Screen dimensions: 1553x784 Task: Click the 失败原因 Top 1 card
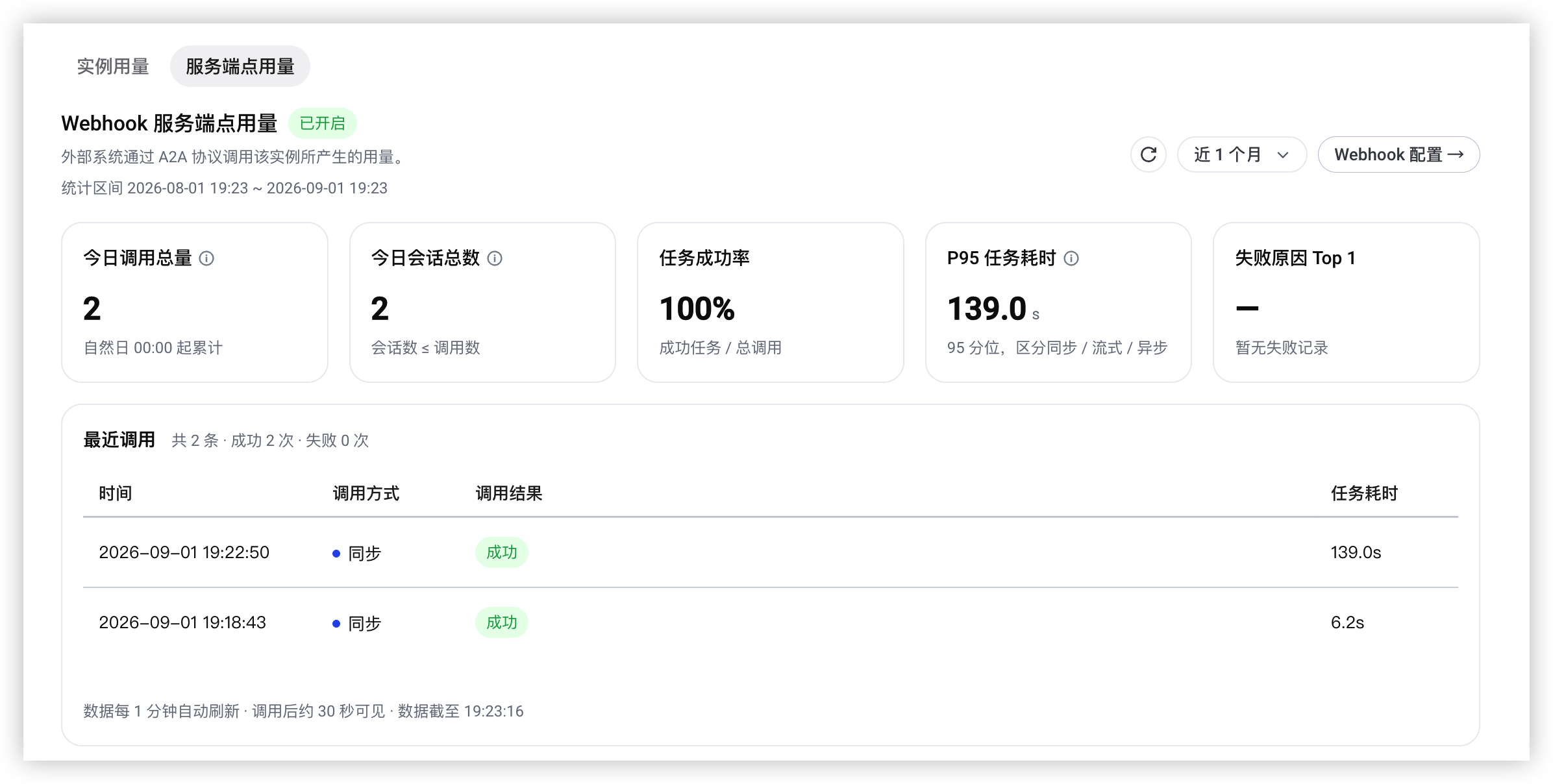1346,302
